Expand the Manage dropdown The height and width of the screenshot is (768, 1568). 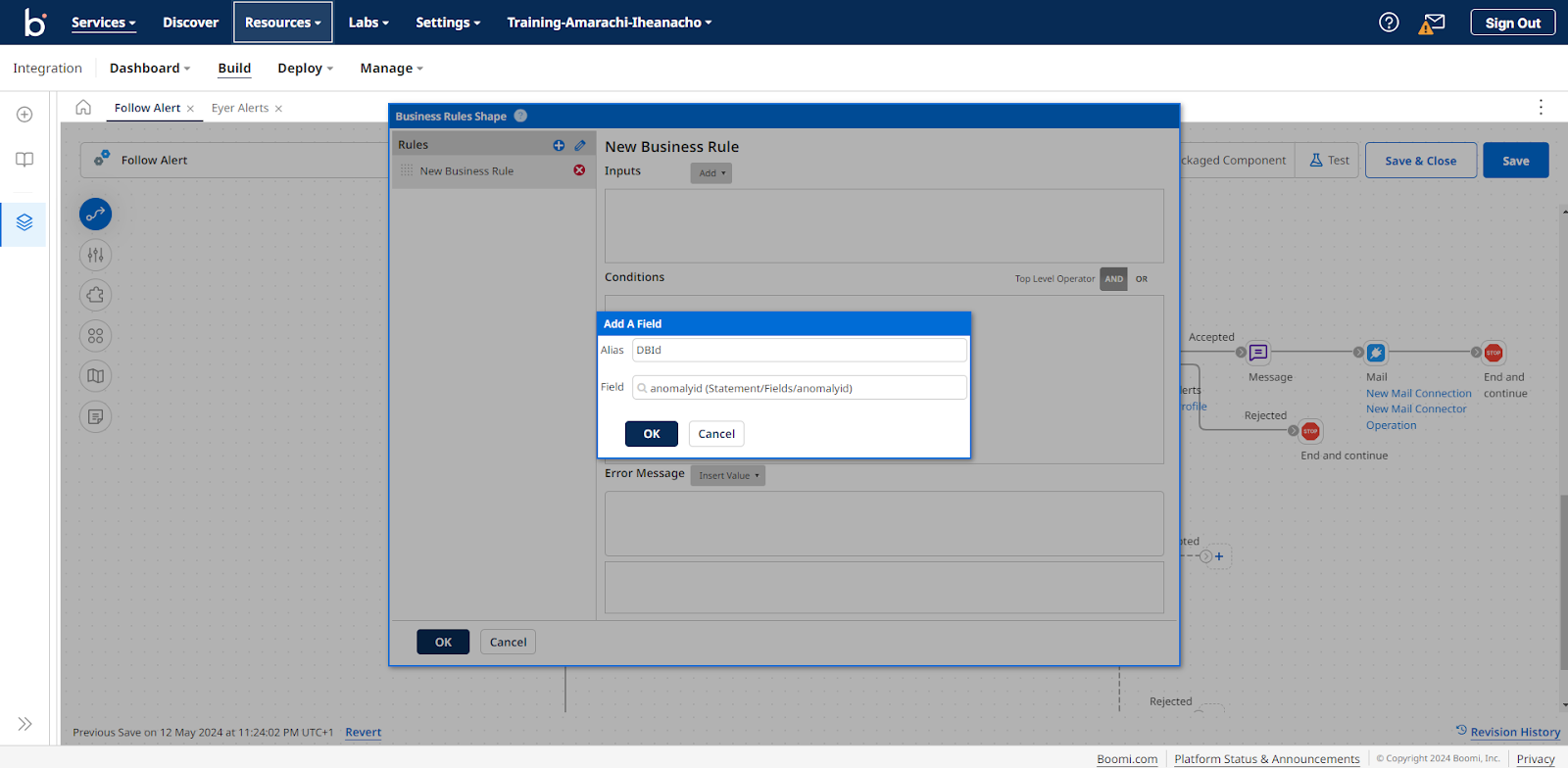pyautogui.click(x=392, y=69)
